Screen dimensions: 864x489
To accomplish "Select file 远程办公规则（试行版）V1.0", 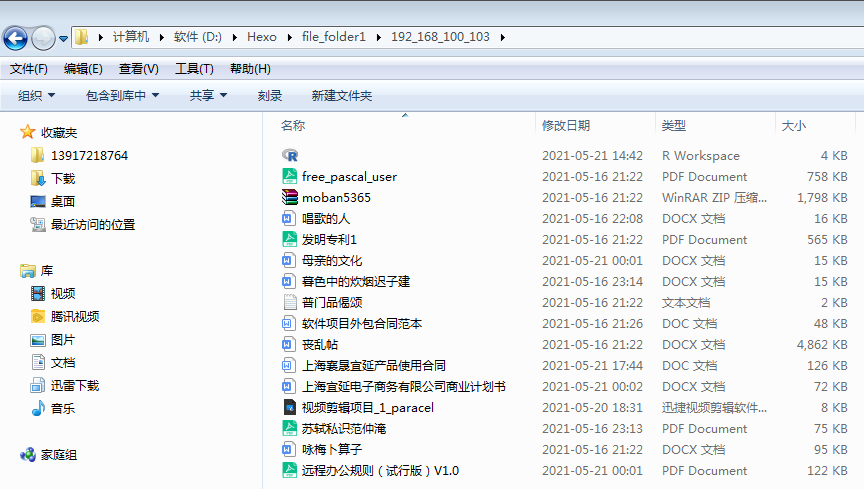I will pyautogui.click(x=380, y=470).
